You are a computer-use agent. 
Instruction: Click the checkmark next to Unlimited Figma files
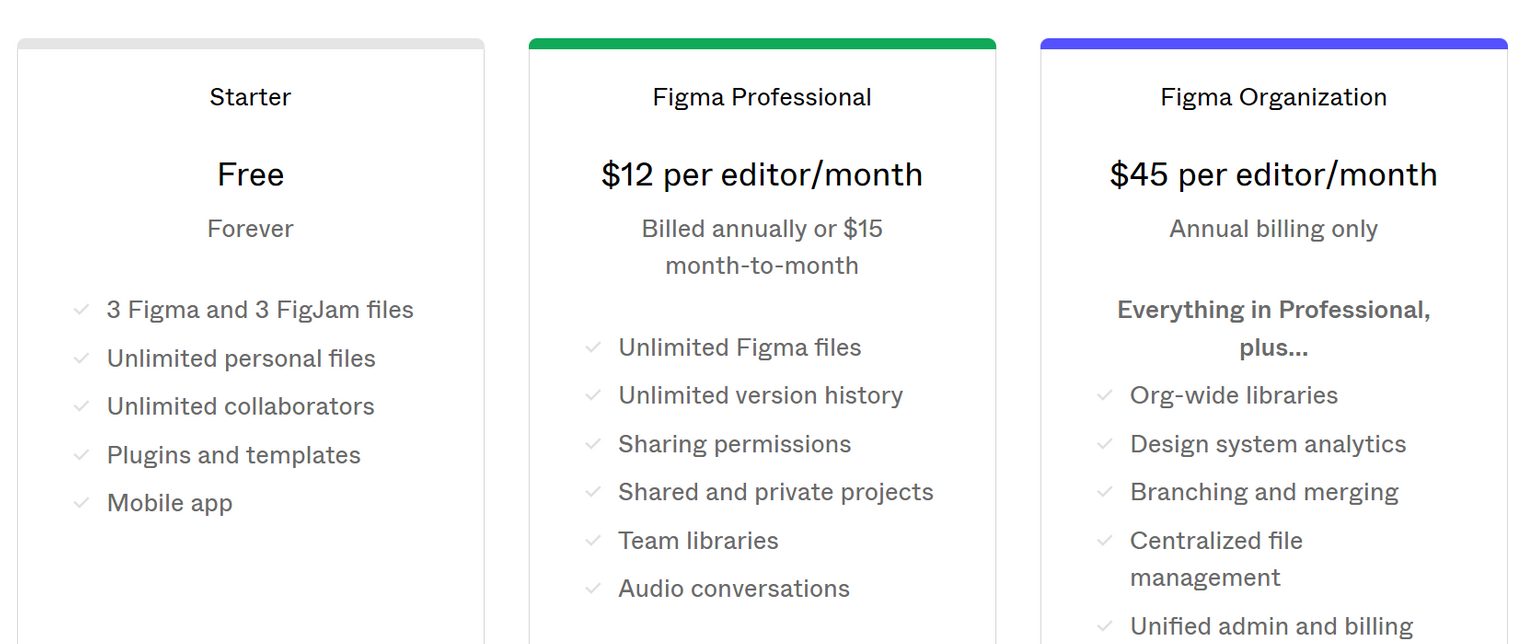(593, 348)
